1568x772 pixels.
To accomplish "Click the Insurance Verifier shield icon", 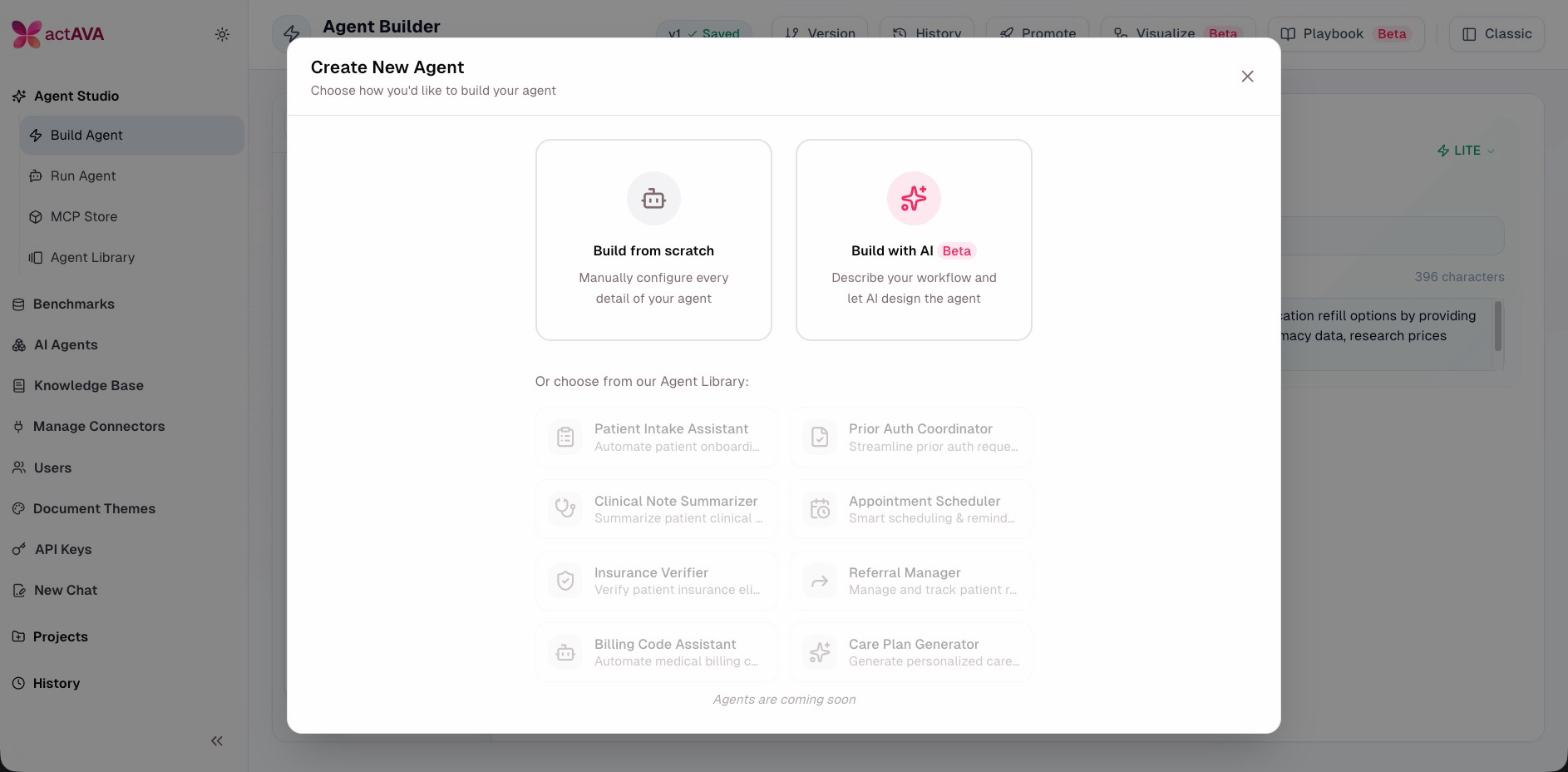I will click(565, 581).
